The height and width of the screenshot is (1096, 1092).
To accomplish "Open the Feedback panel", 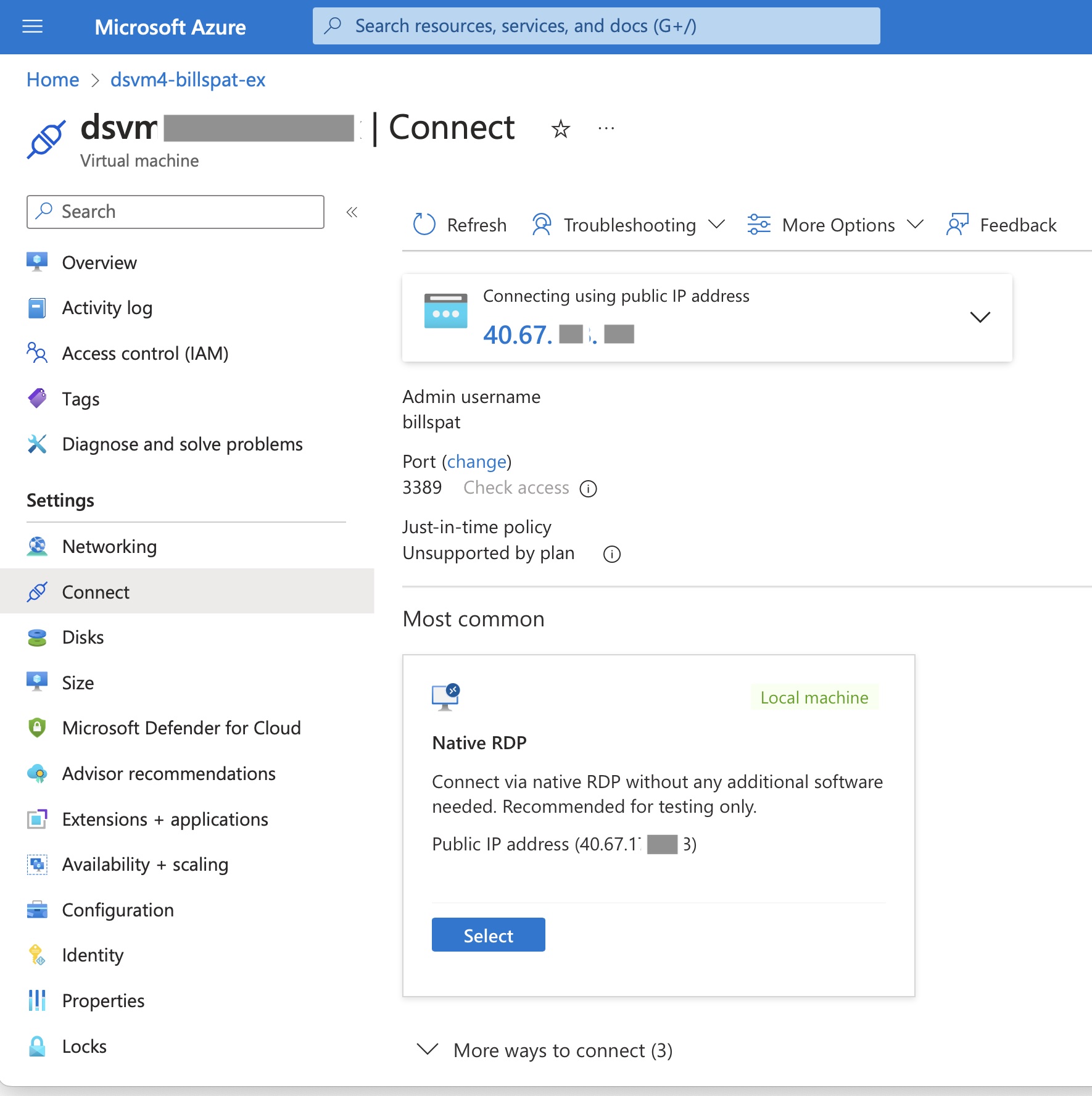I will (1001, 225).
